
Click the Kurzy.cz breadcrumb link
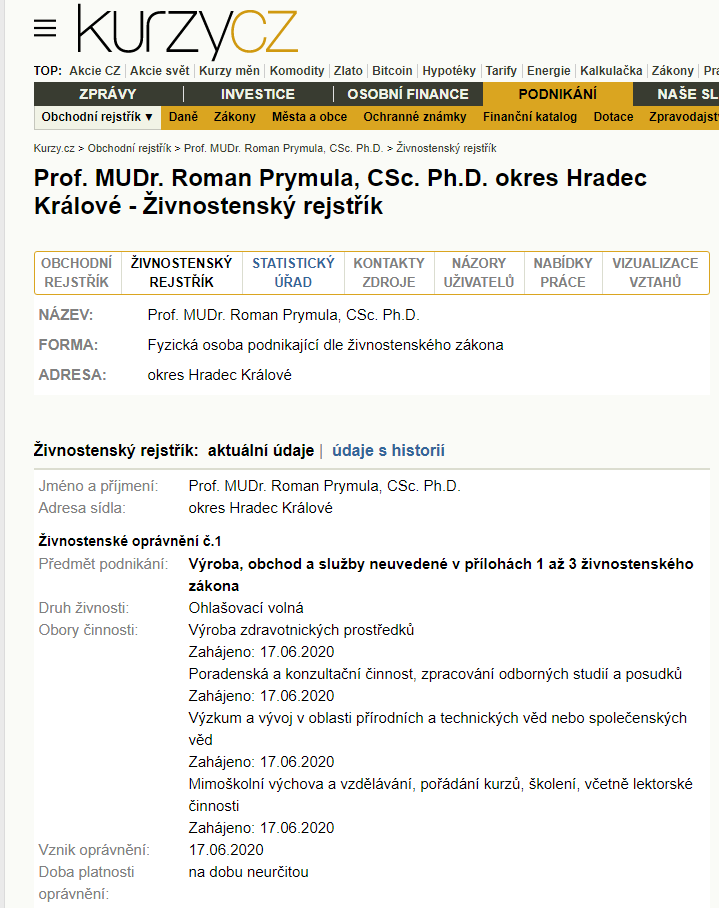(54, 148)
